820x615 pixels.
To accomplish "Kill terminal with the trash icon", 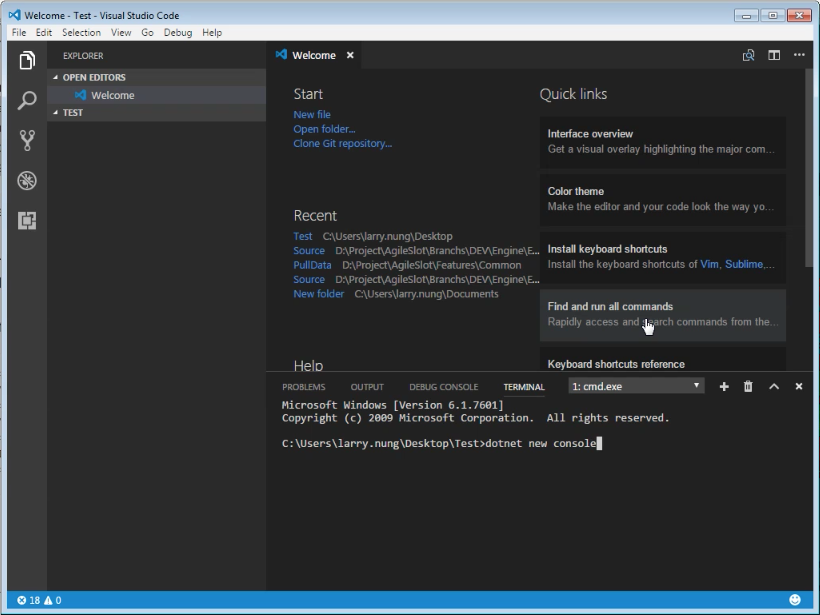I will [x=748, y=386].
